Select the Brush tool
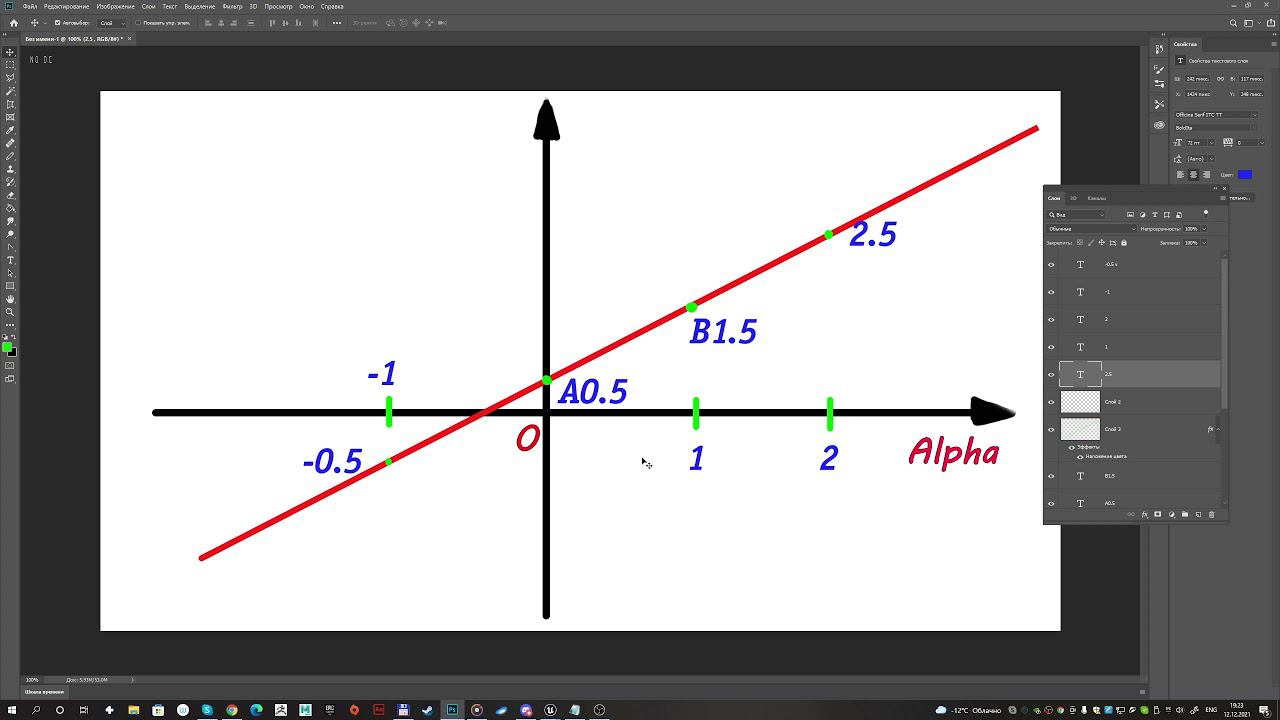 pos(10,156)
